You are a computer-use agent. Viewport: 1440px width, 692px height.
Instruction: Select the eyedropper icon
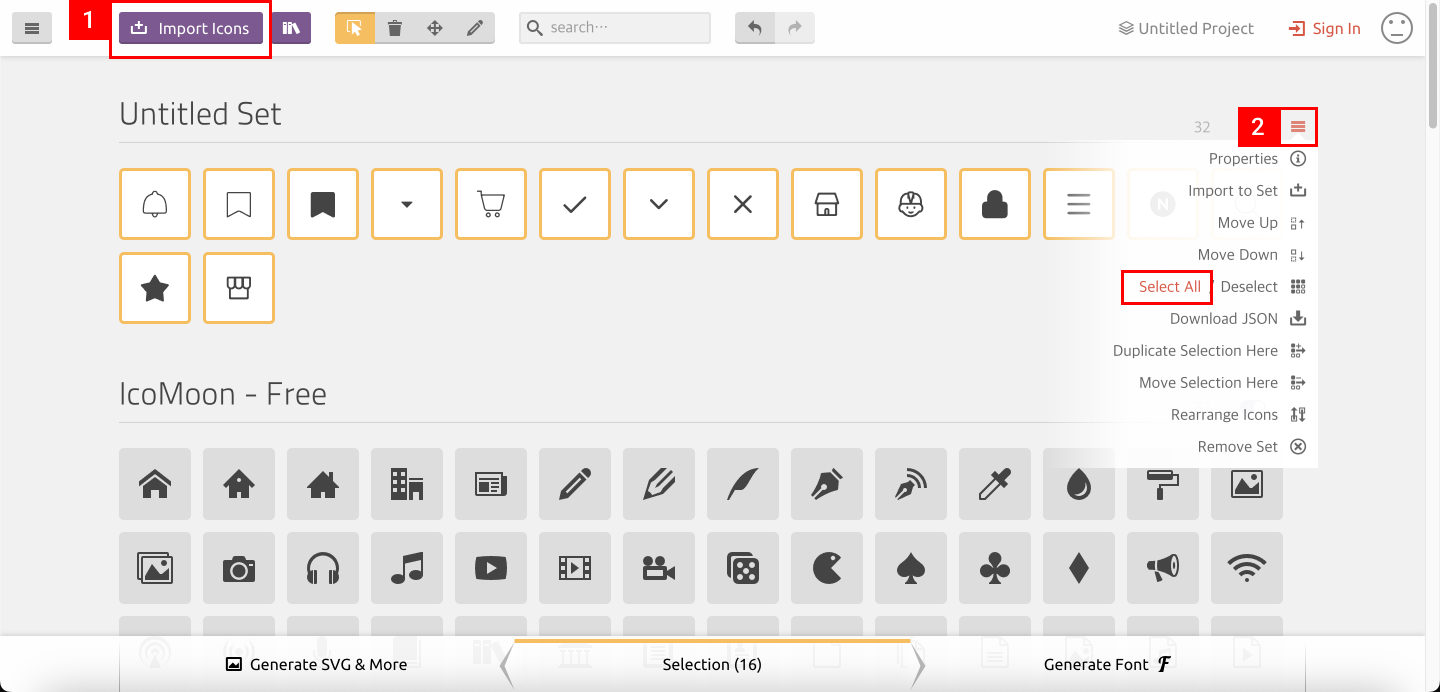pos(995,484)
